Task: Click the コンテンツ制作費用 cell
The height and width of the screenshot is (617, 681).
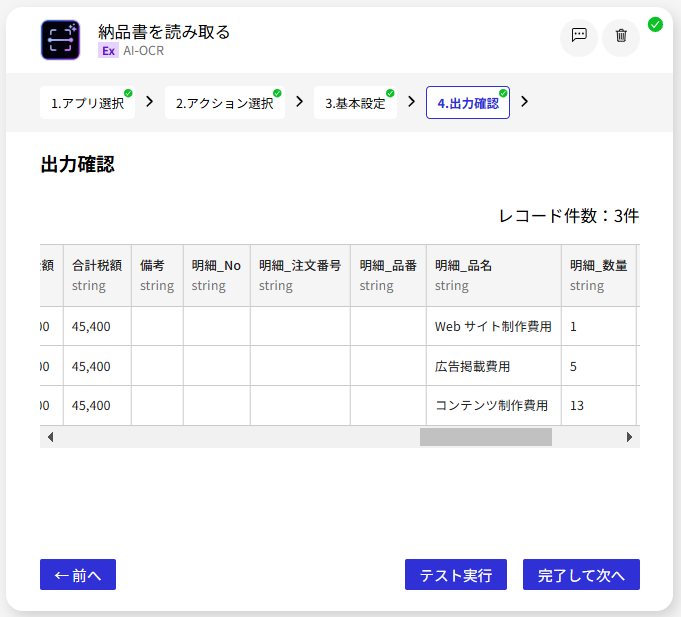Action: tap(494, 405)
